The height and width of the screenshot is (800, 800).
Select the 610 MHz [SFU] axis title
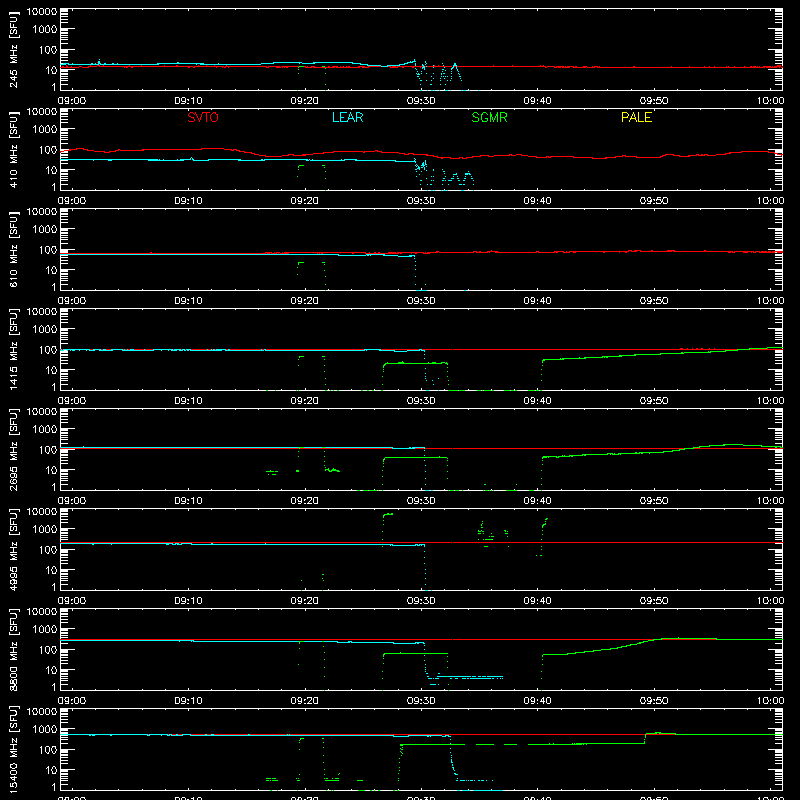14,249
